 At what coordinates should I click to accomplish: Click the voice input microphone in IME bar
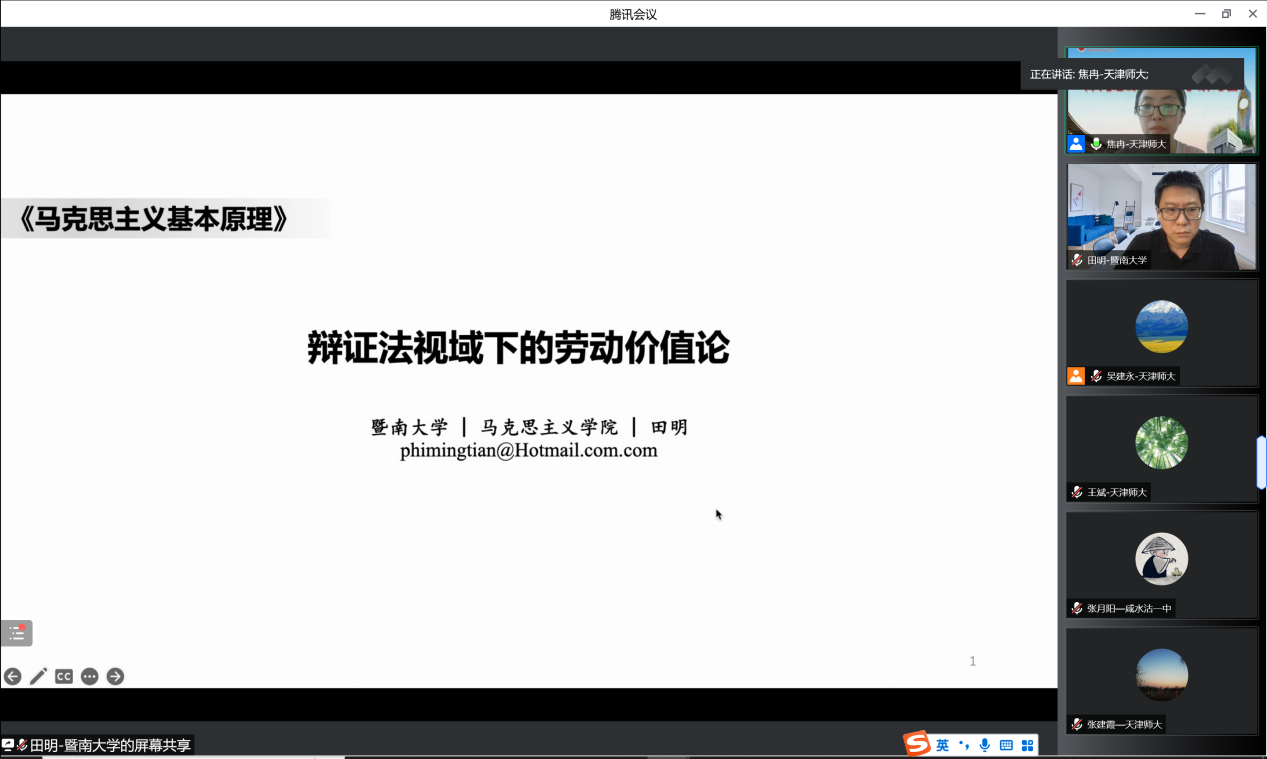(x=985, y=745)
